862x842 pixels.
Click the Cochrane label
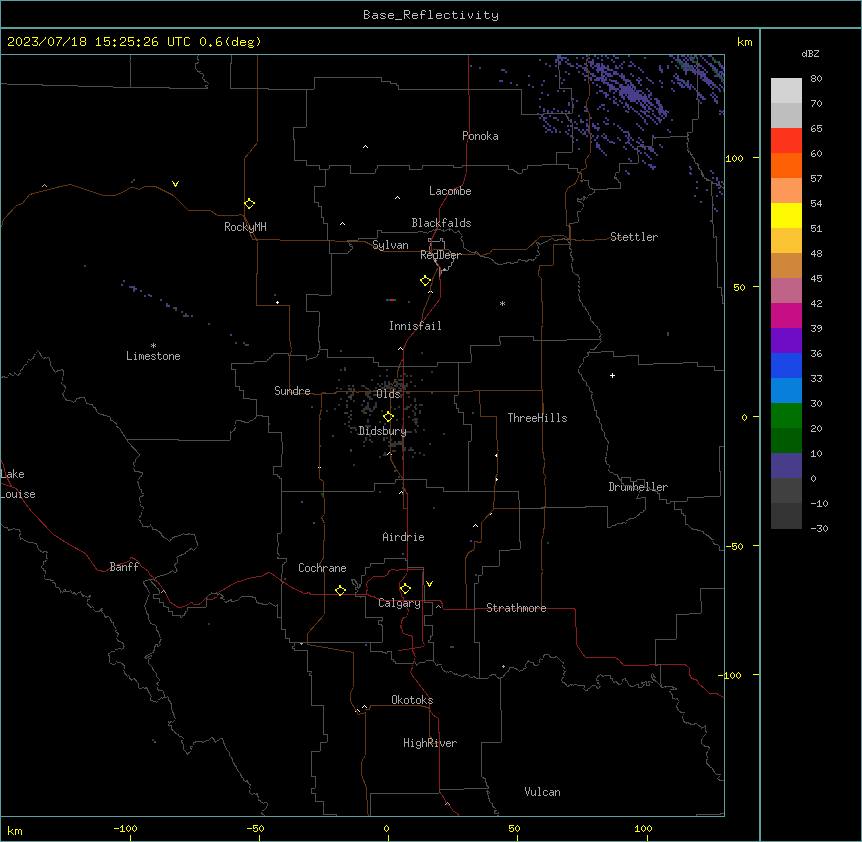pos(322,568)
